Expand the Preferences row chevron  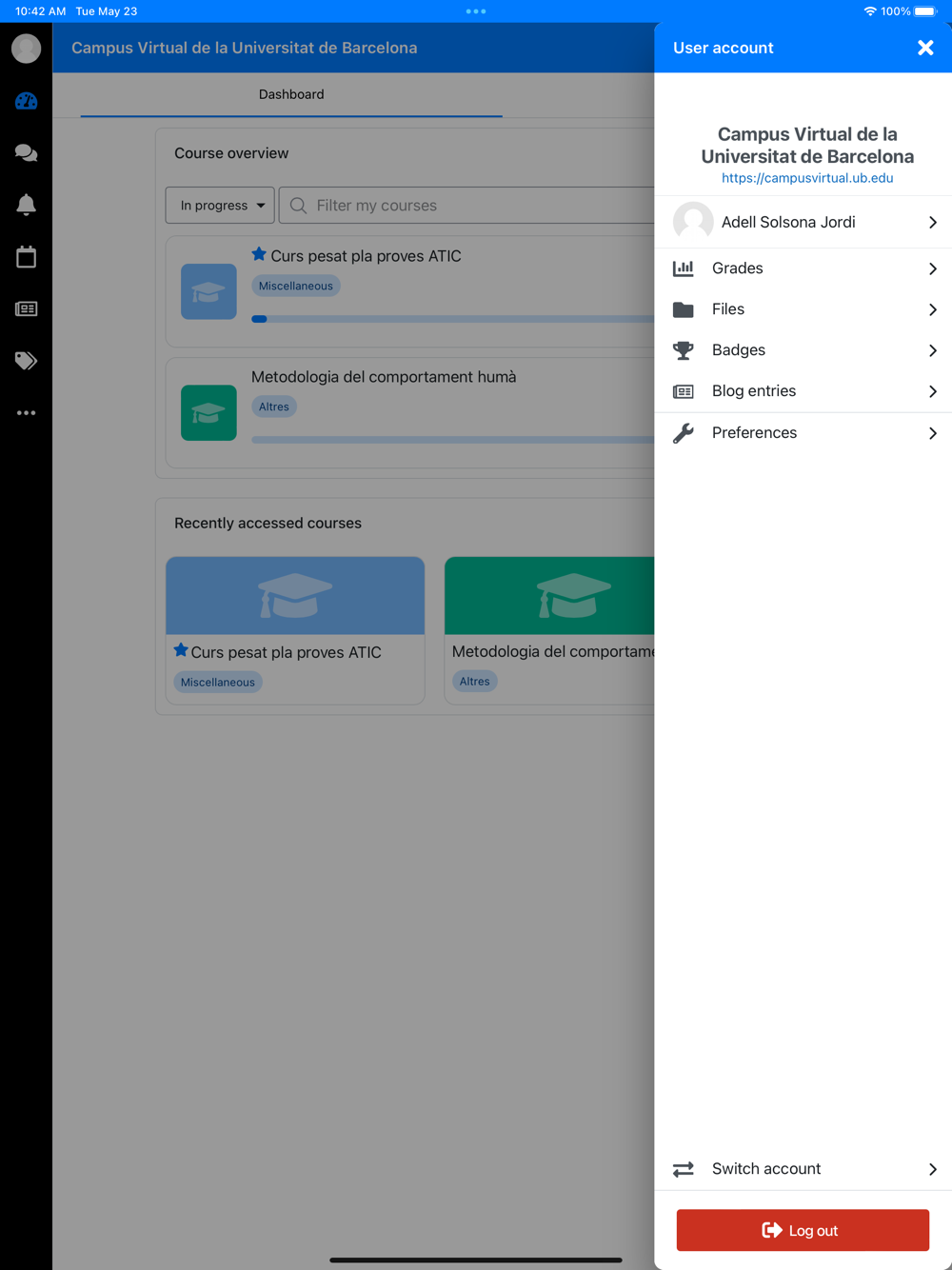pyautogui.click(x=933, y=433)
